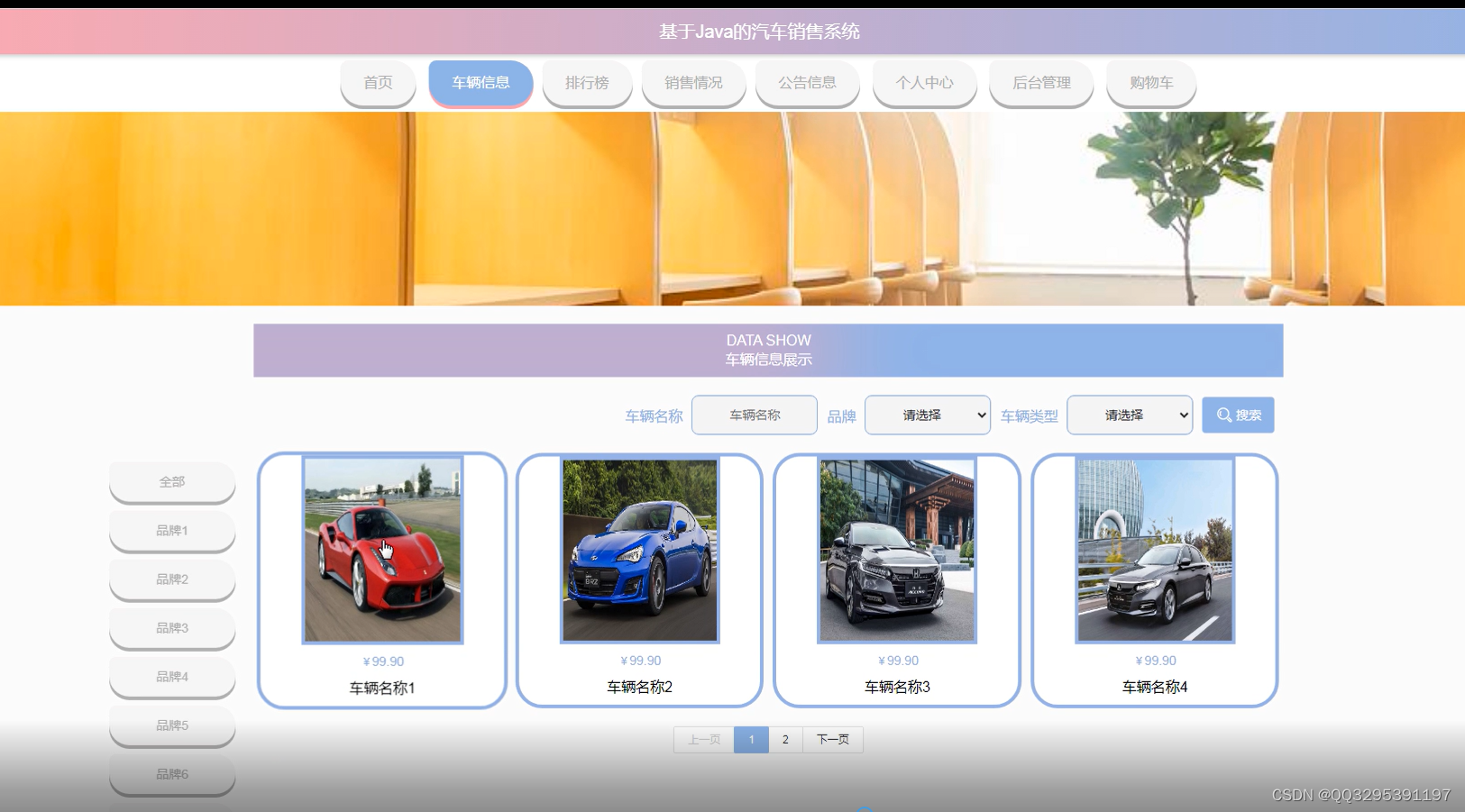Filter by 品牌1 in the sidebar
Viewport: 1465px width, 812px height.
pos(172,531)
